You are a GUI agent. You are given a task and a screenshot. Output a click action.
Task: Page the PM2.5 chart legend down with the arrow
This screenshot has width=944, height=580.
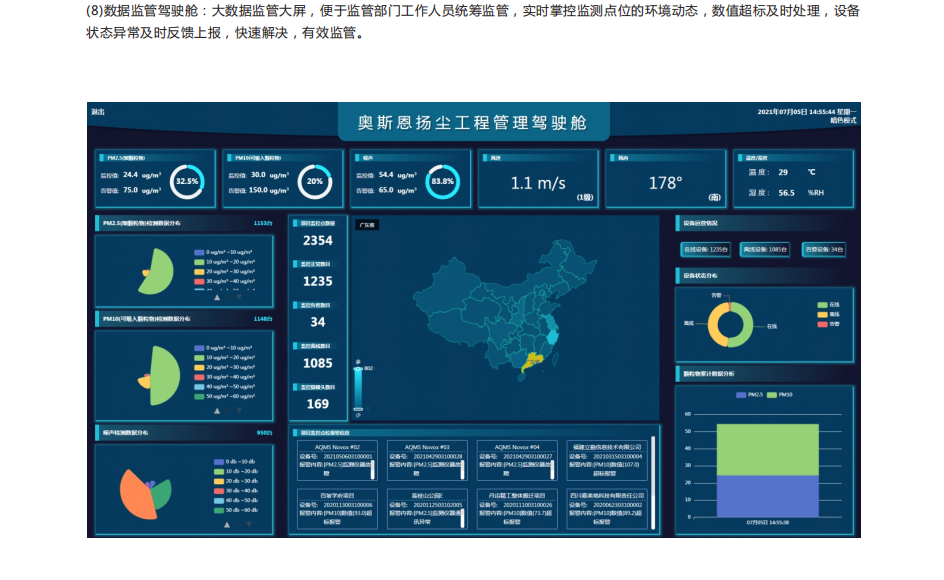[x=239, y=297]
